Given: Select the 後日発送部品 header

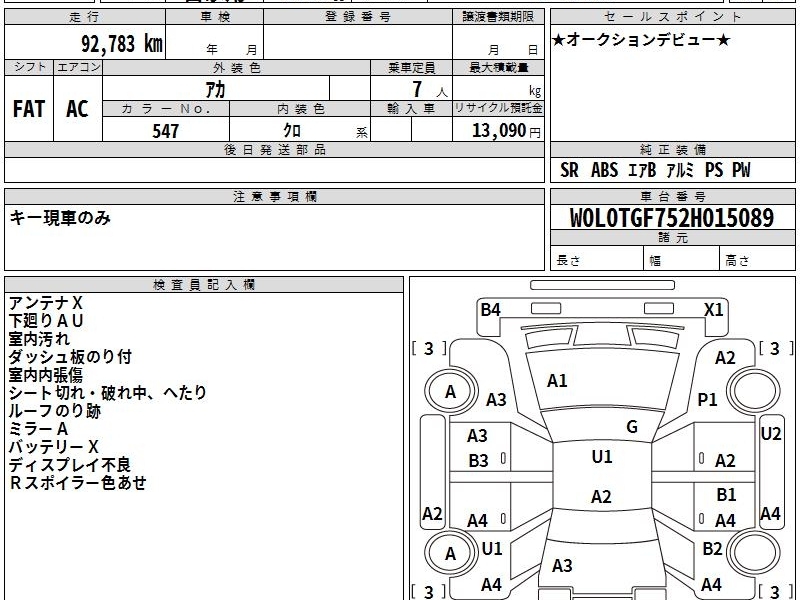Looking at the screenshot, I should pos(274,149).
